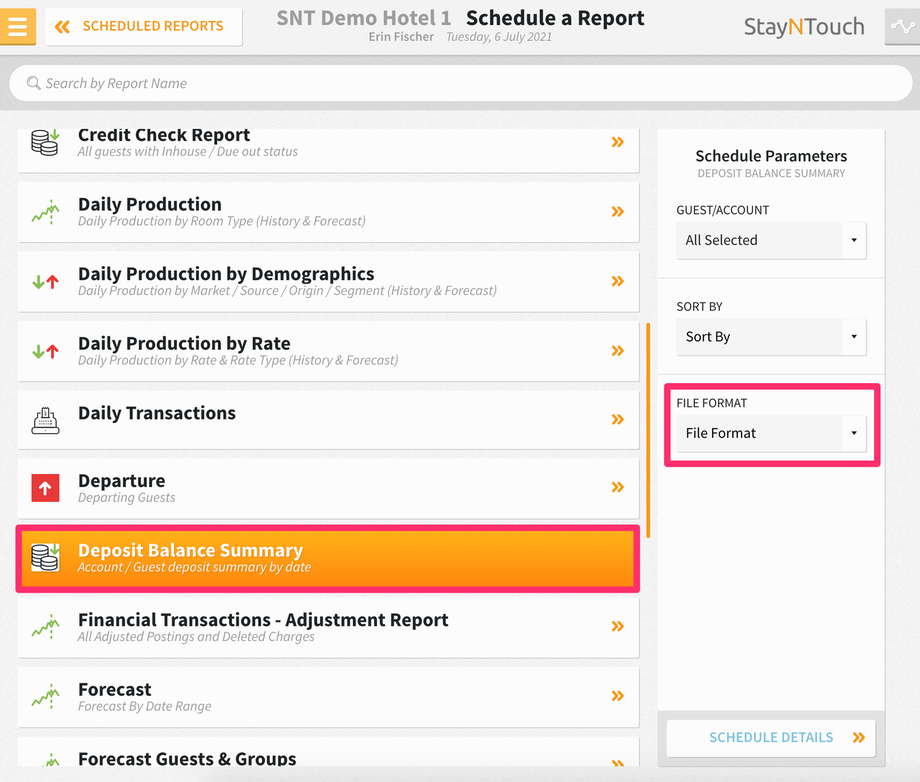Click Daily Transactions register icon
Image resolution: width=920 pixels, height=782 pixels.
pos(45,421)
